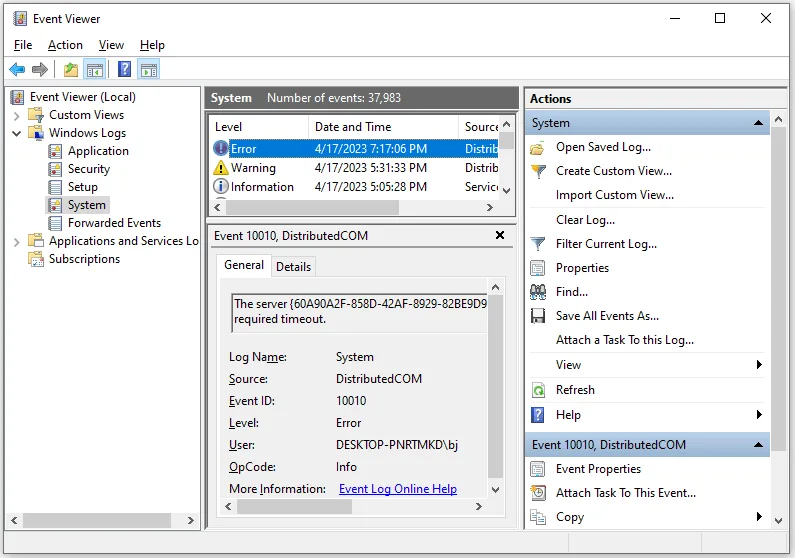Image resolution: width=795 pixels, height=558 pixels.
Task: Open the Security log
Action: [x=89, y=169]
